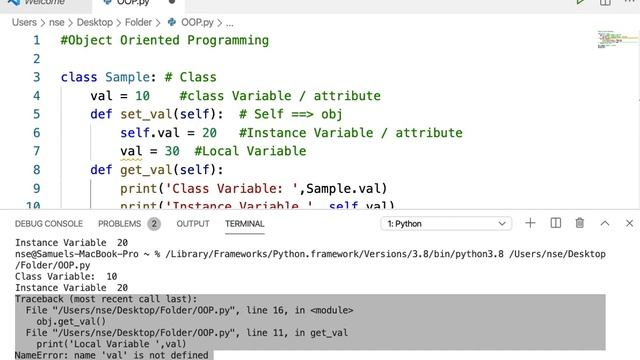Close the bottom panel
This screenshot has height=360, width=640.
(x=629, y=223)
